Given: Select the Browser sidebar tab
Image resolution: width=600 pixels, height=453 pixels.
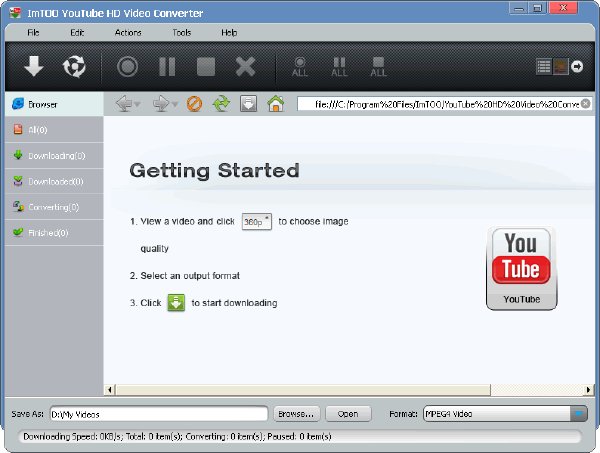Looking at the screenshot, I should pos(54,104).
